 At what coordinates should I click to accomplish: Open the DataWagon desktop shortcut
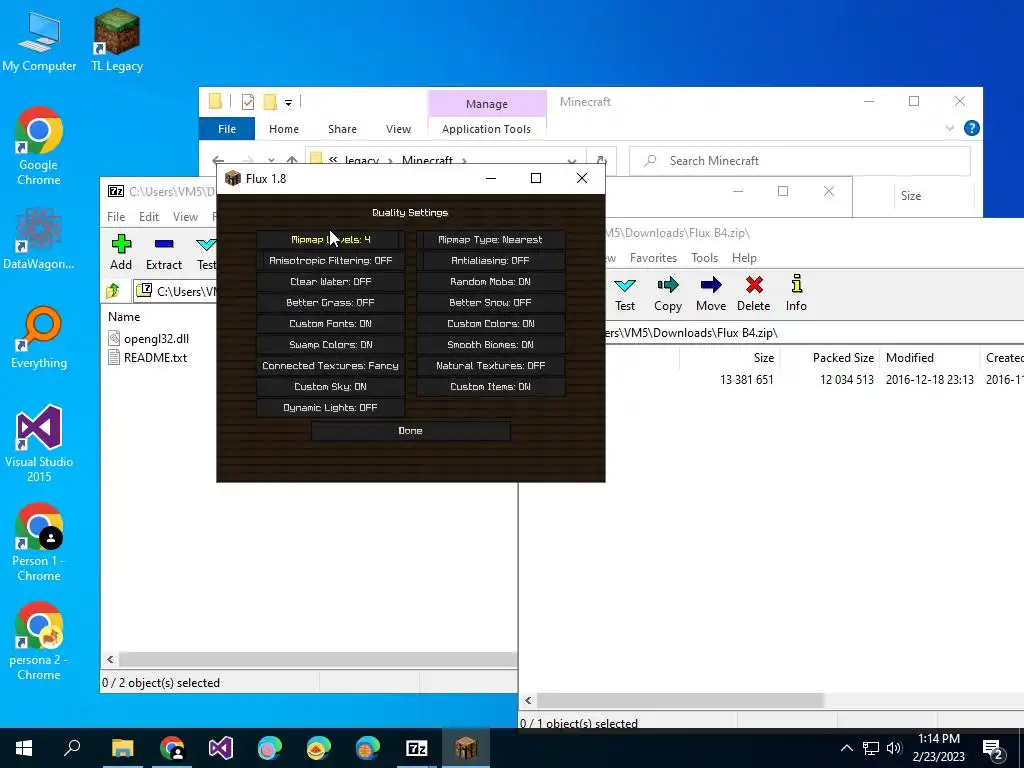(39, 238)
